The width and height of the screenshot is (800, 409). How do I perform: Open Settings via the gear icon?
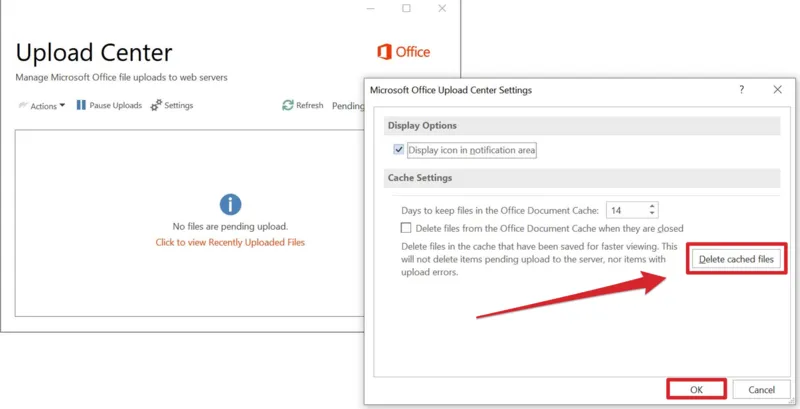156,106
